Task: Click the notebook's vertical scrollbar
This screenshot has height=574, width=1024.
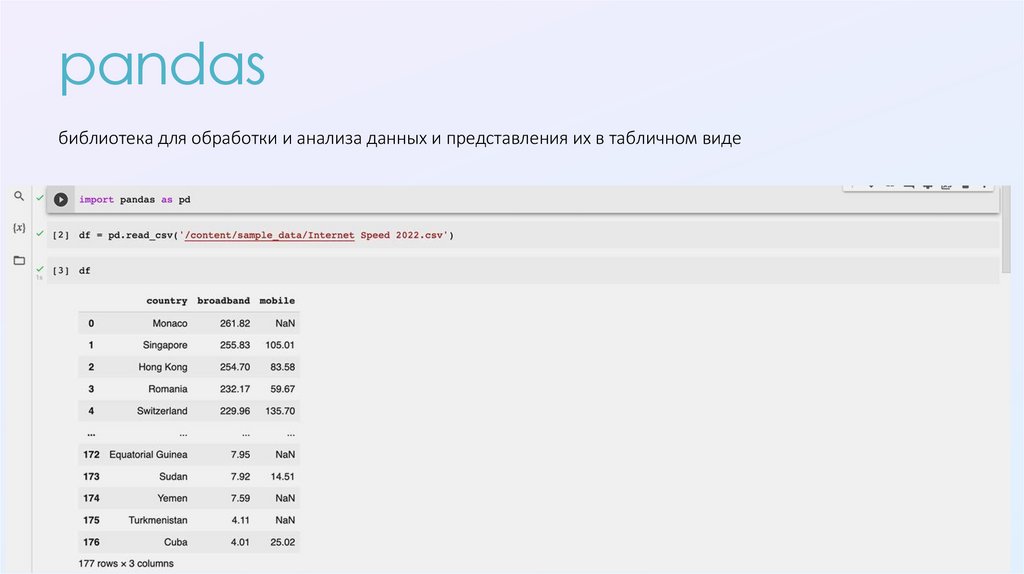Action: tap(1006, 230)
